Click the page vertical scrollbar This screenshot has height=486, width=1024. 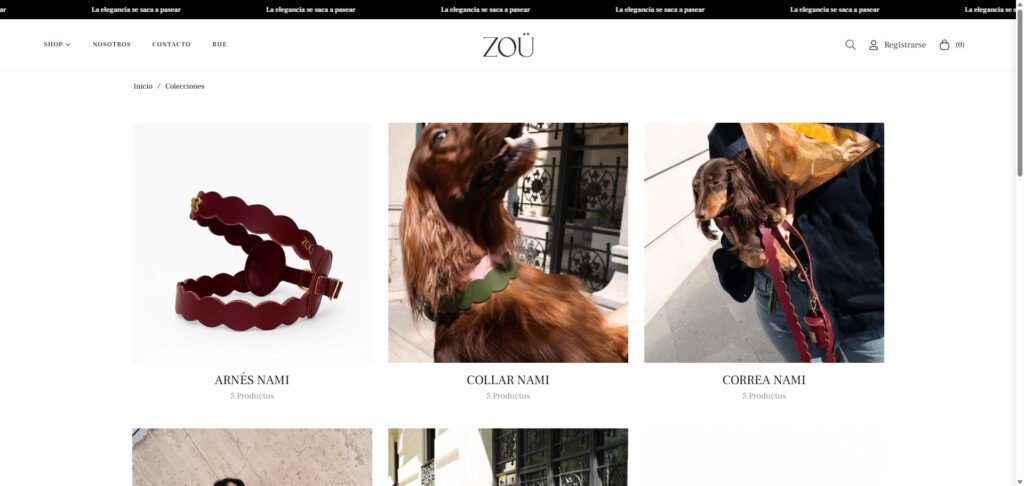[1019, 243]
